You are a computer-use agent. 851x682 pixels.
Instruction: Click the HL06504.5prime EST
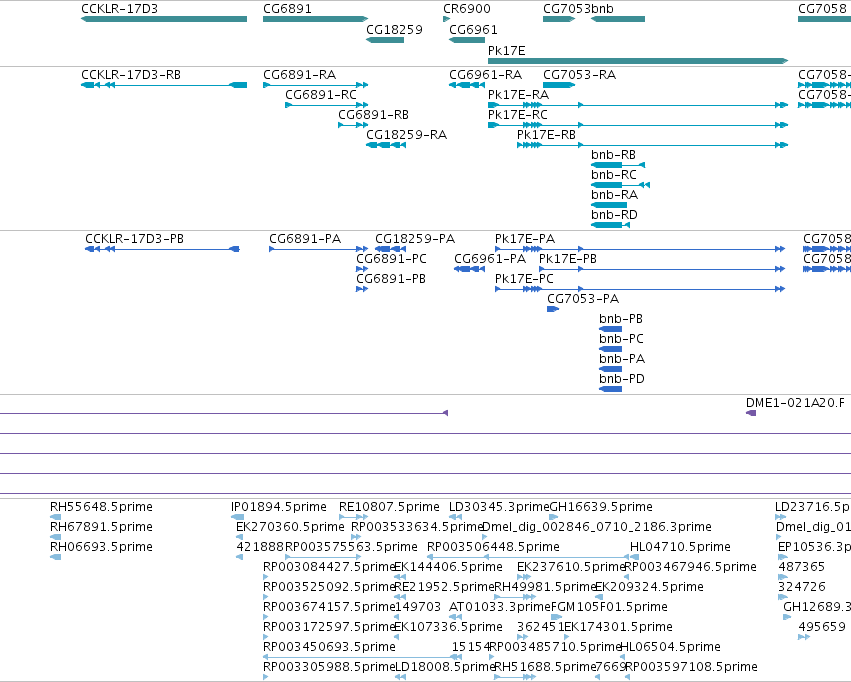pos(623,658)
